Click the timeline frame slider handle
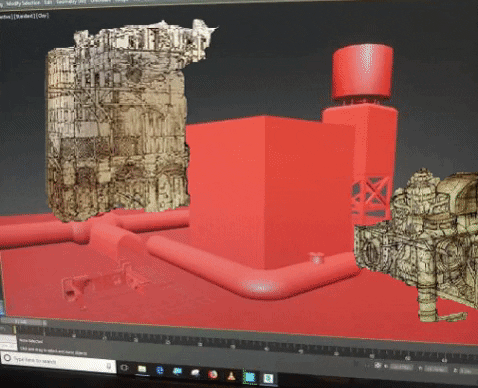The width and height of the screenshot is (478, 388). (x=15, y=330)
